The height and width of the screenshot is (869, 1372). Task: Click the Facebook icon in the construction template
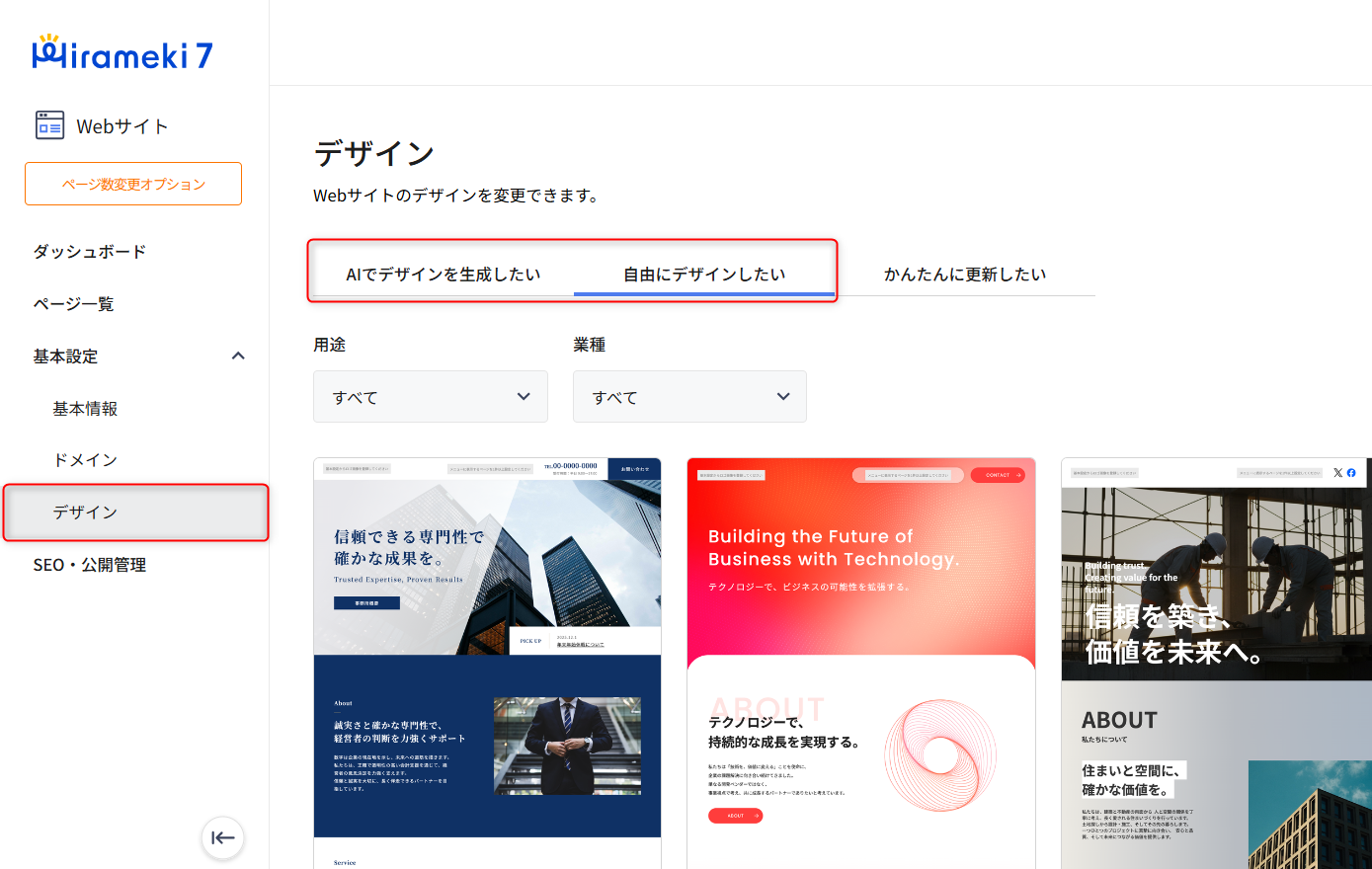pos(1351,473)
